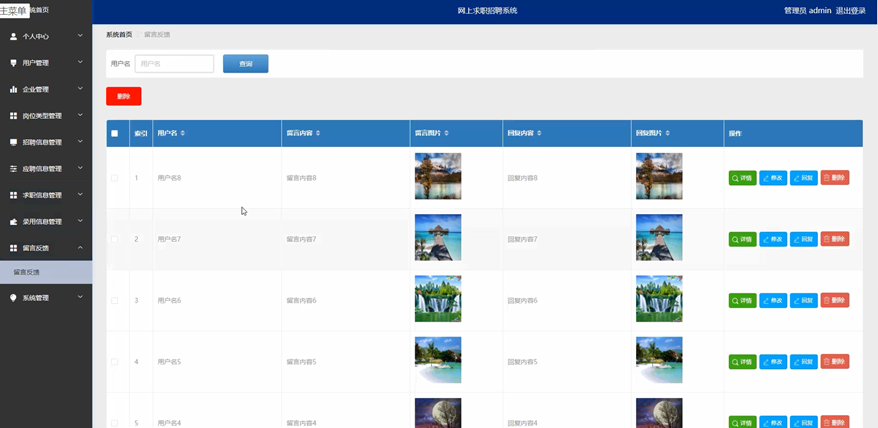The width and height of the screenshot is (878, 428).
Task: Check the checkbox for row 用户名8
Action: point(115,178)
